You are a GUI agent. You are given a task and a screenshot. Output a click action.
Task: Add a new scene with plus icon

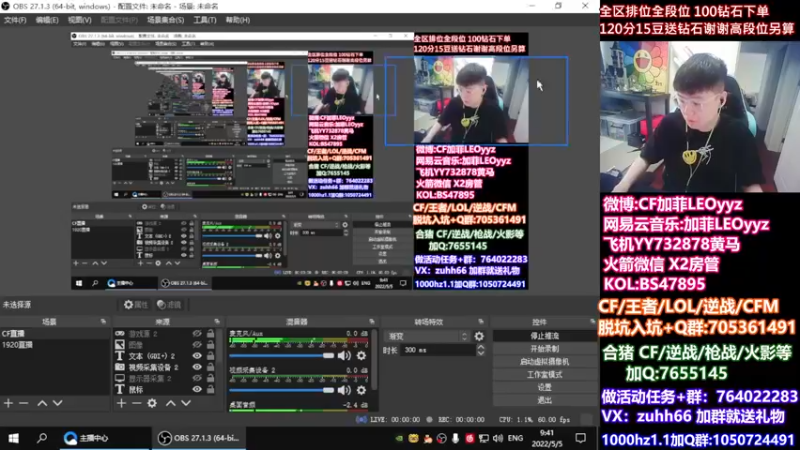point(8,403)
